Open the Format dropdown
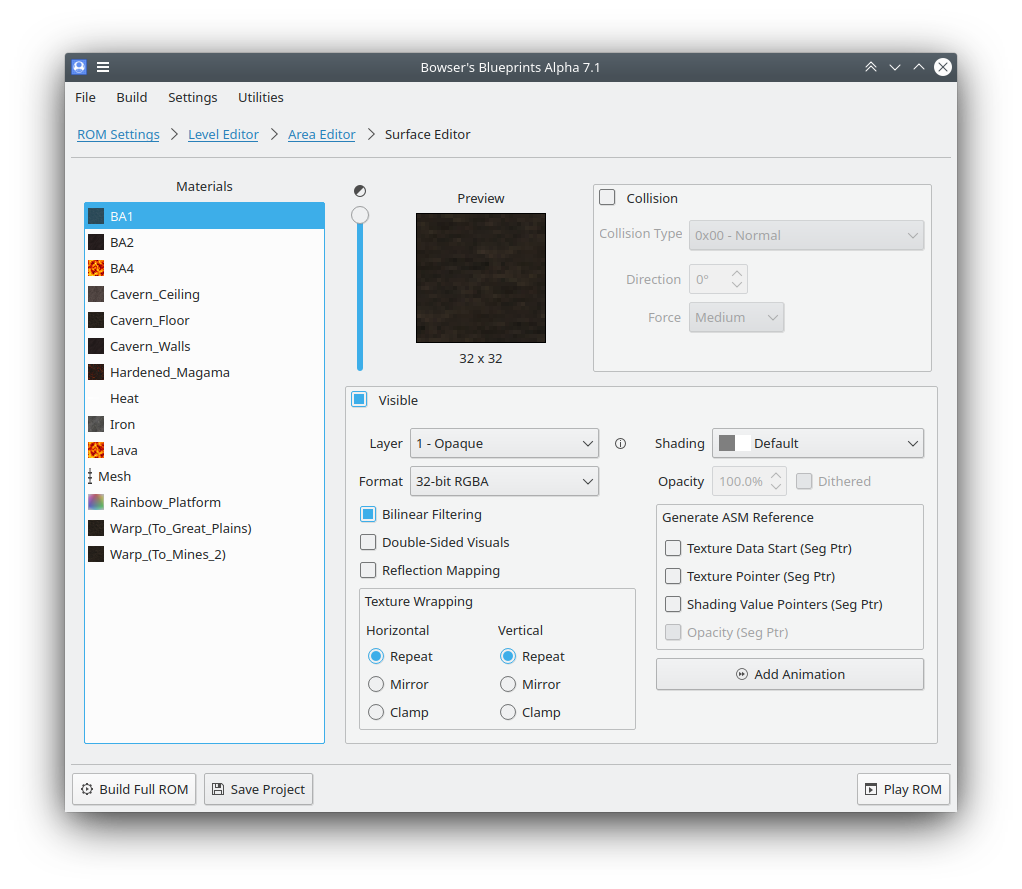 click(x=504, y=482)
